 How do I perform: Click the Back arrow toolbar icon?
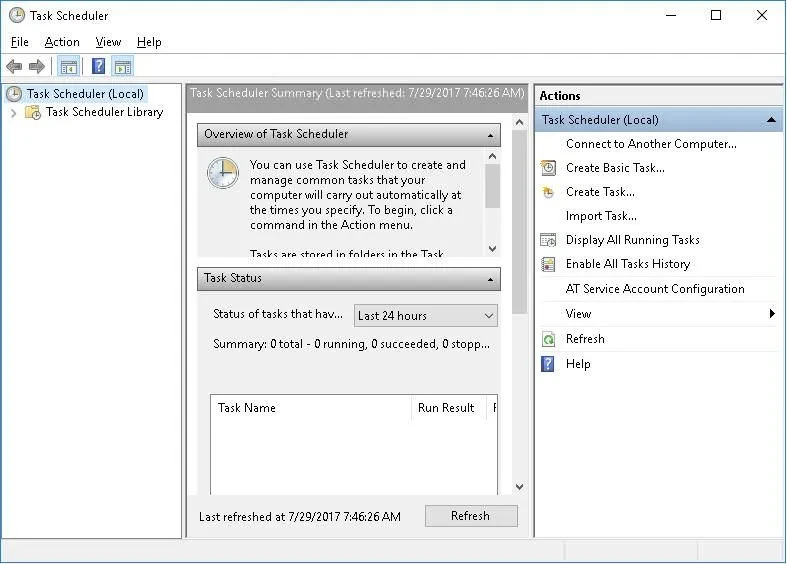[14, 67]
